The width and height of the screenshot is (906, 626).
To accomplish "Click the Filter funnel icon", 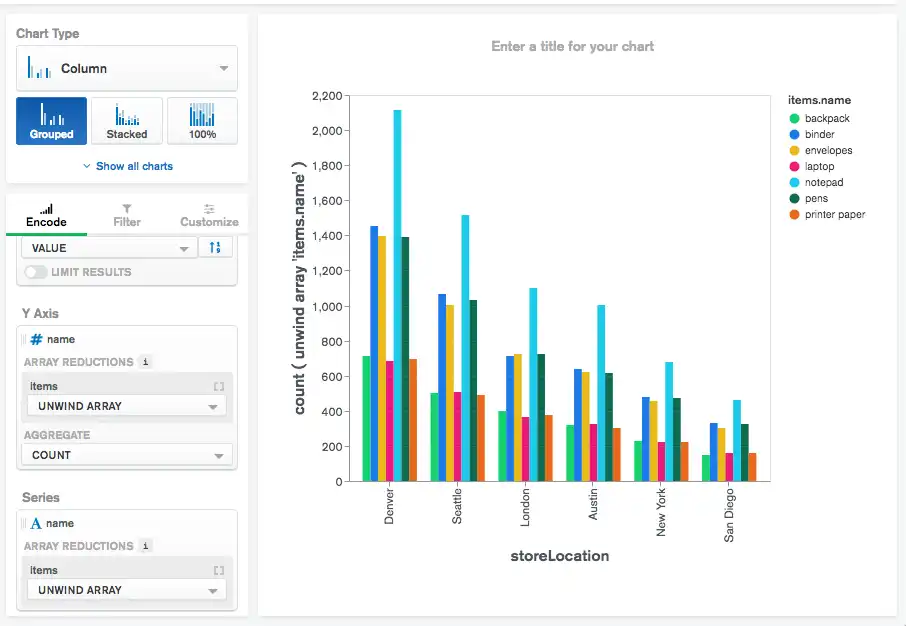I will tap(126, 208).
